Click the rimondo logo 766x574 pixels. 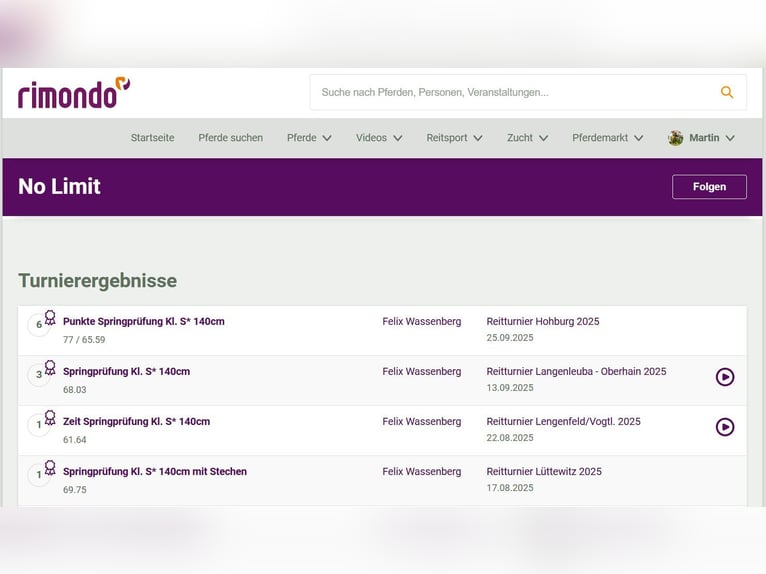pos(74,93)
